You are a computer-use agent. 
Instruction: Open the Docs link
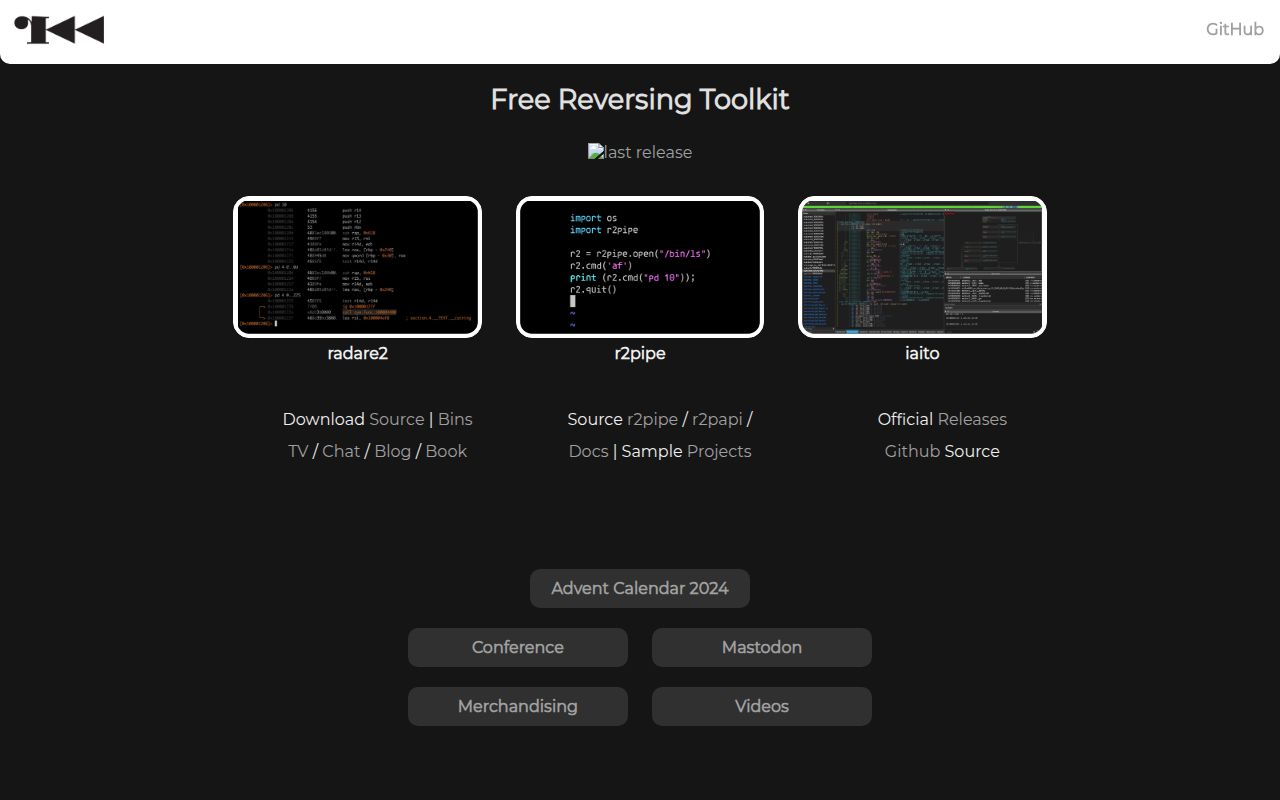click(588, 451)
